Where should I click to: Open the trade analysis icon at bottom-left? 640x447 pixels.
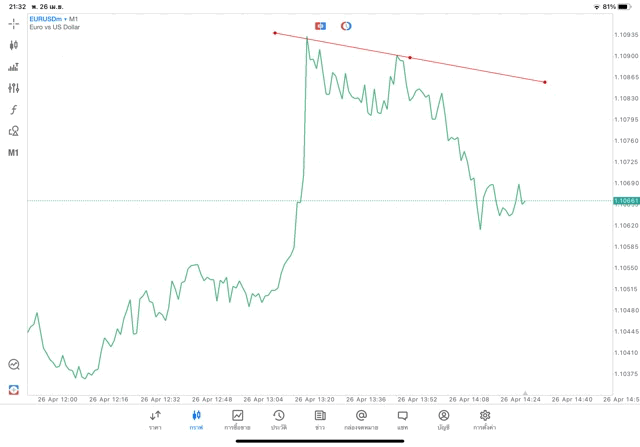pos(13,365)
